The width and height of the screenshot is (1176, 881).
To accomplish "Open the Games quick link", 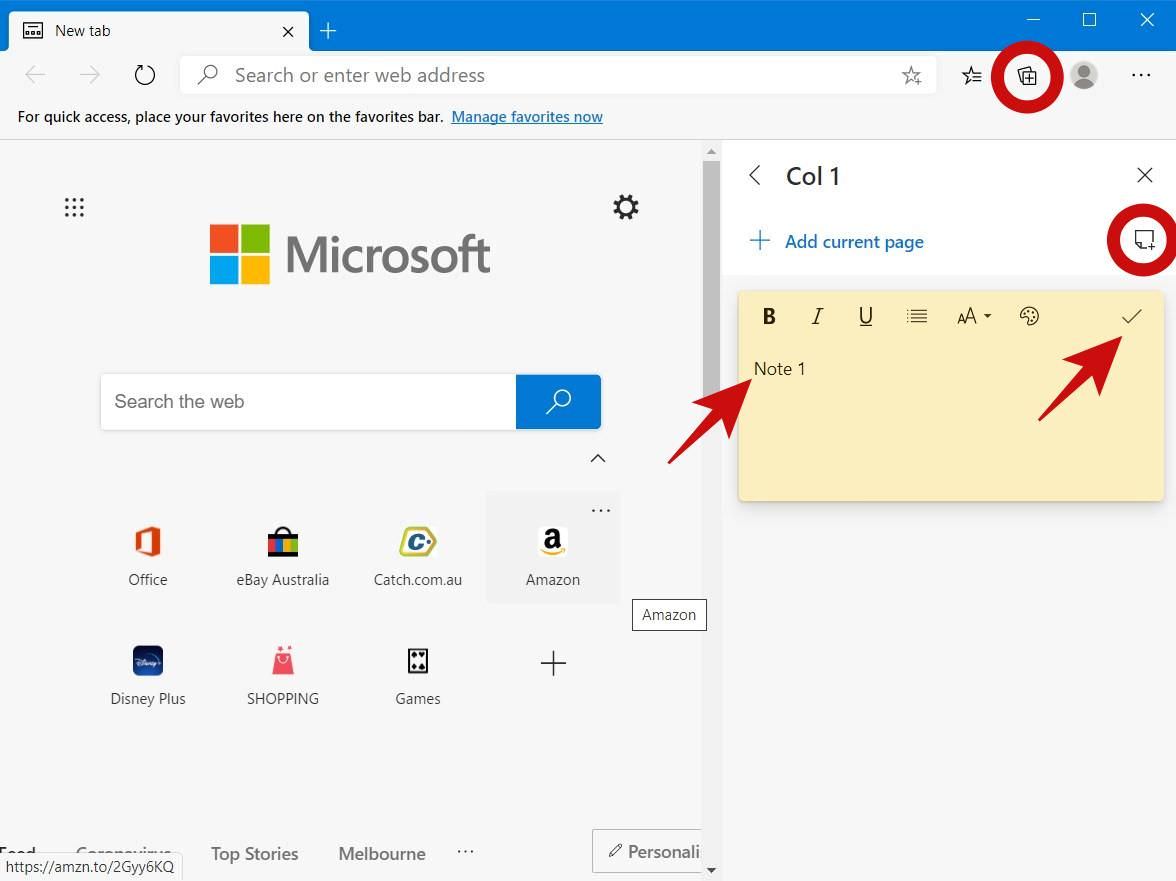I will coord(418,675).
